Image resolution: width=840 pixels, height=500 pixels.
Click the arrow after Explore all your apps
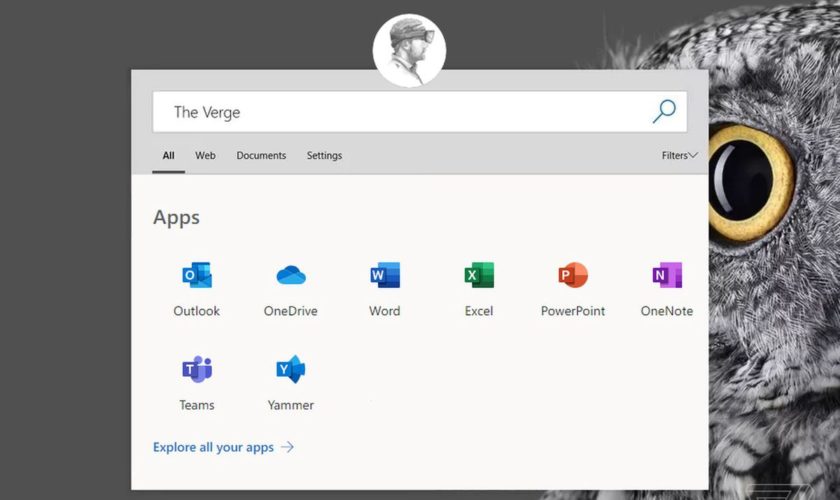click(x=288, y=448)
